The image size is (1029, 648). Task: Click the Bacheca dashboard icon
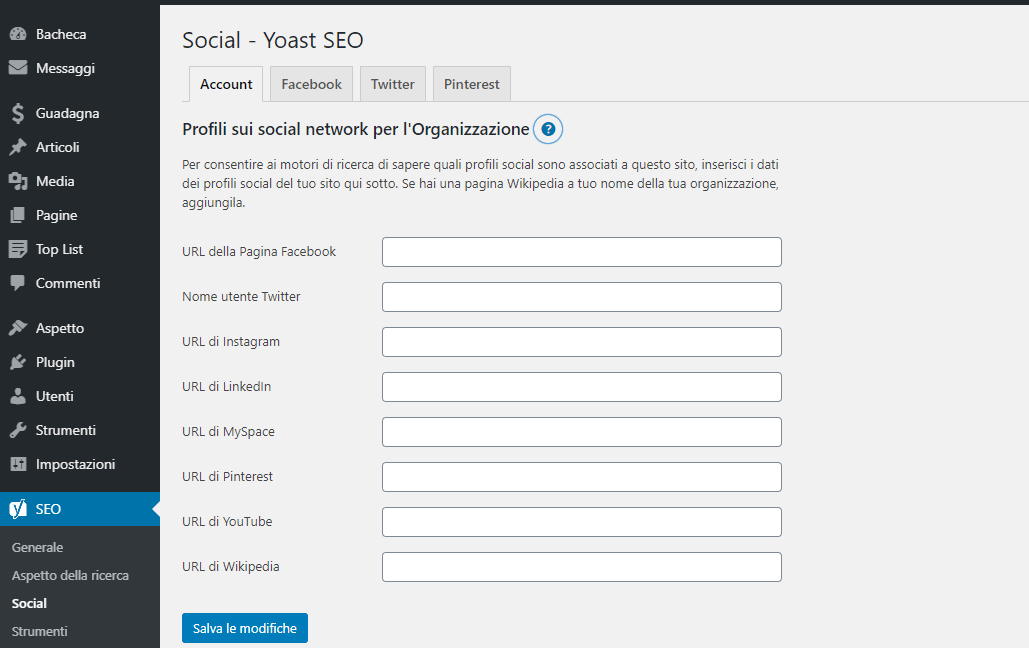click(18, 34)
